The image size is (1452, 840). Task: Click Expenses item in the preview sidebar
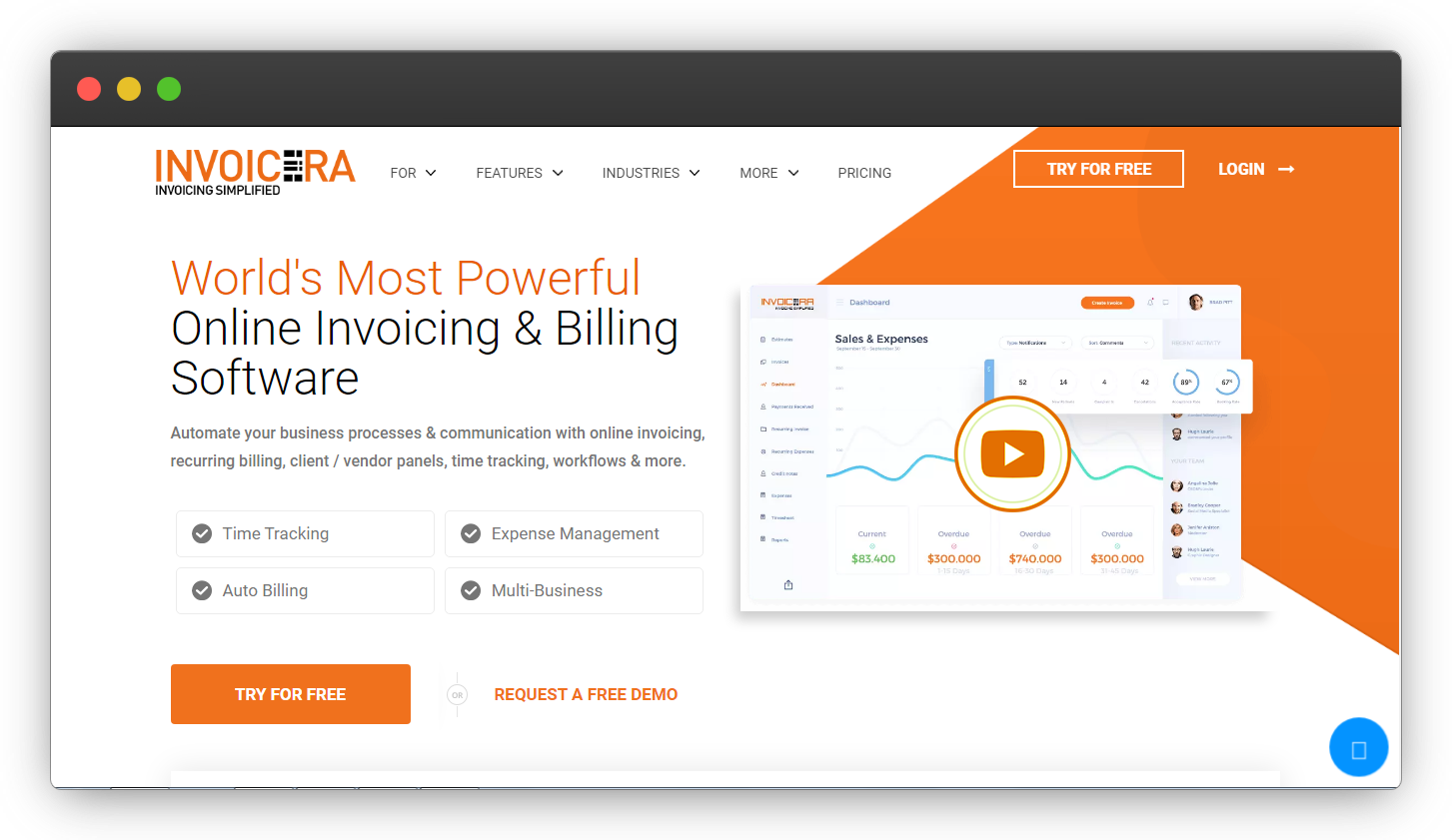[776, 495]
